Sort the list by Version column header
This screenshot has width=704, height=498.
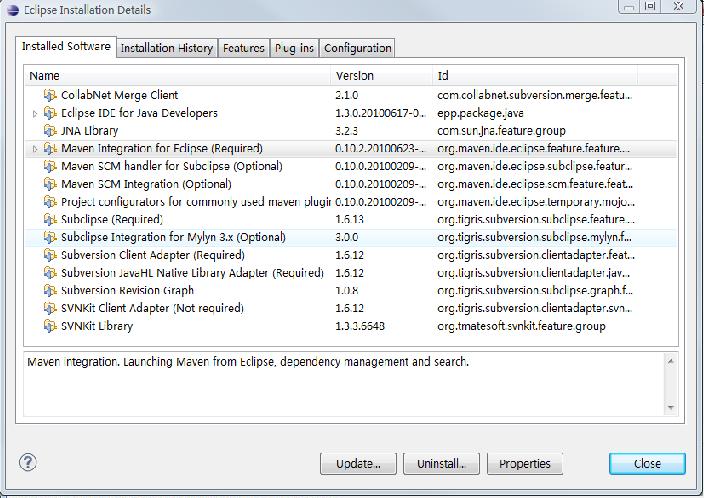click(x=382, y=75)
